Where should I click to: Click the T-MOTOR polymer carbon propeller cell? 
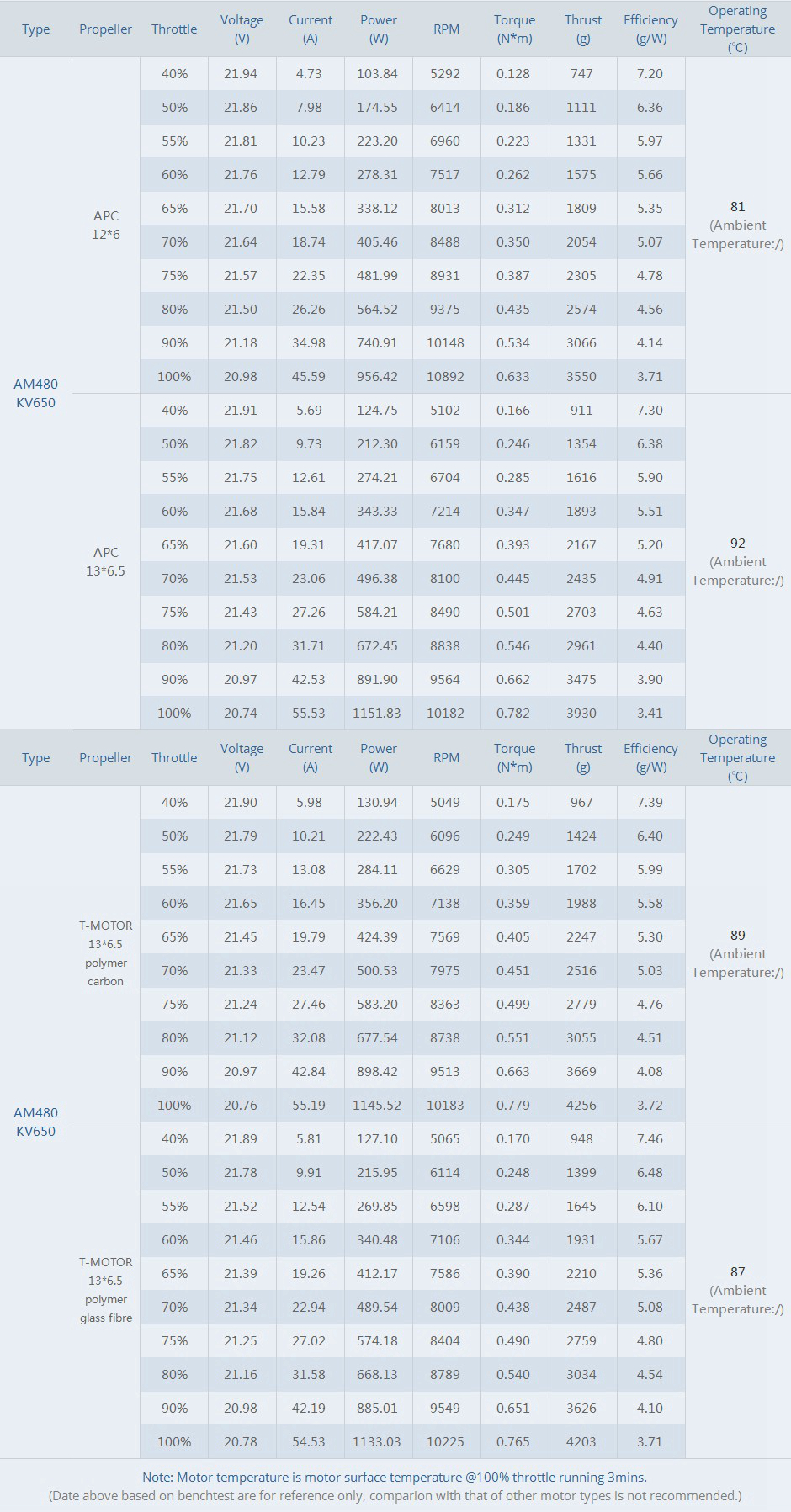[106, 953]
